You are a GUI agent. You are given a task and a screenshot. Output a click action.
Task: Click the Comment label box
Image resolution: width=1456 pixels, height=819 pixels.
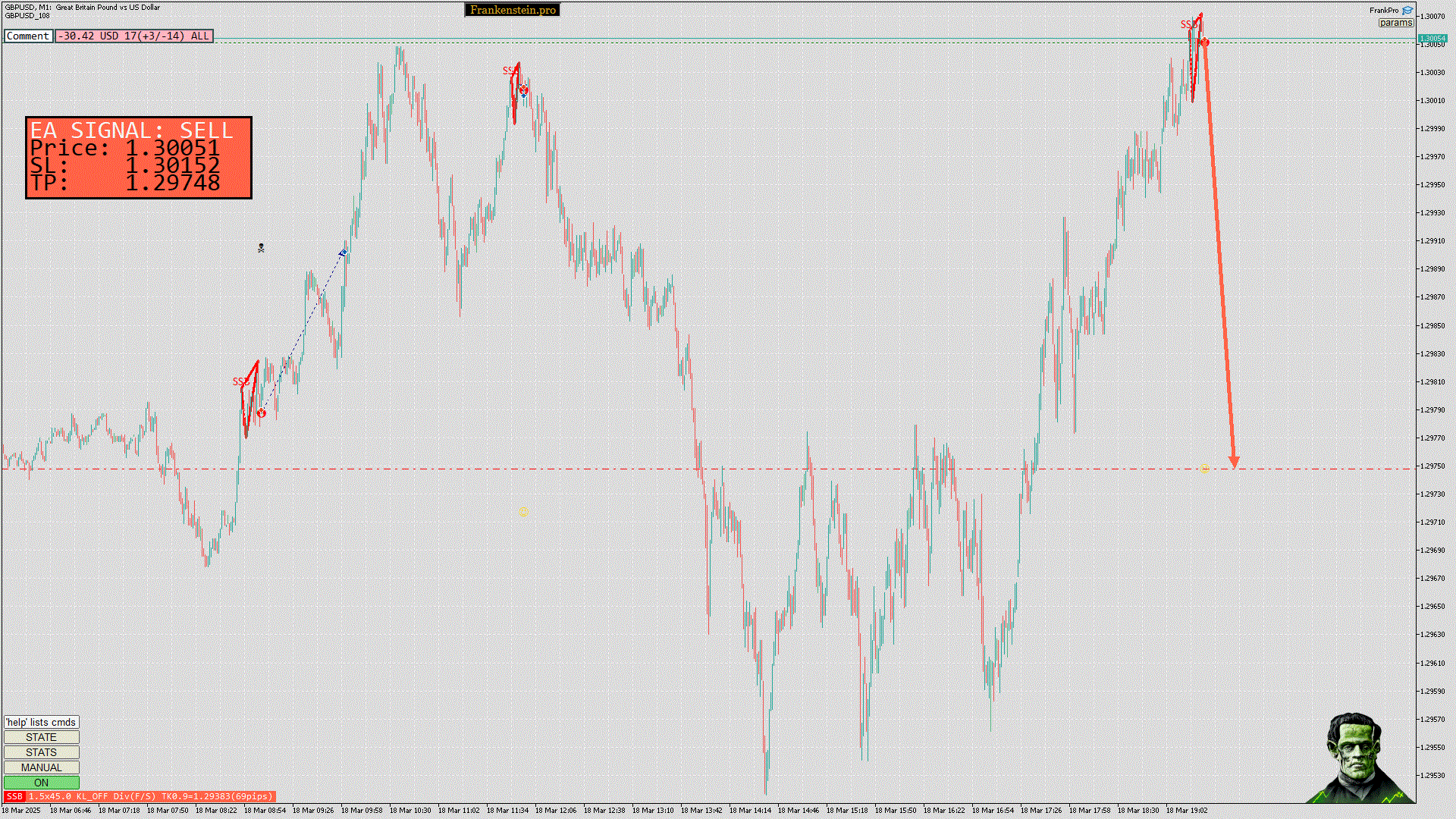[28, 36]
